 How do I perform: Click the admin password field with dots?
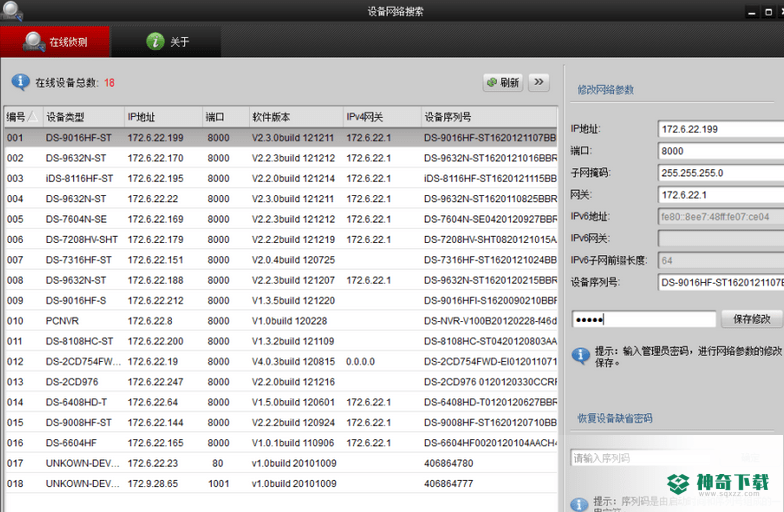click(x=644, y=319)
